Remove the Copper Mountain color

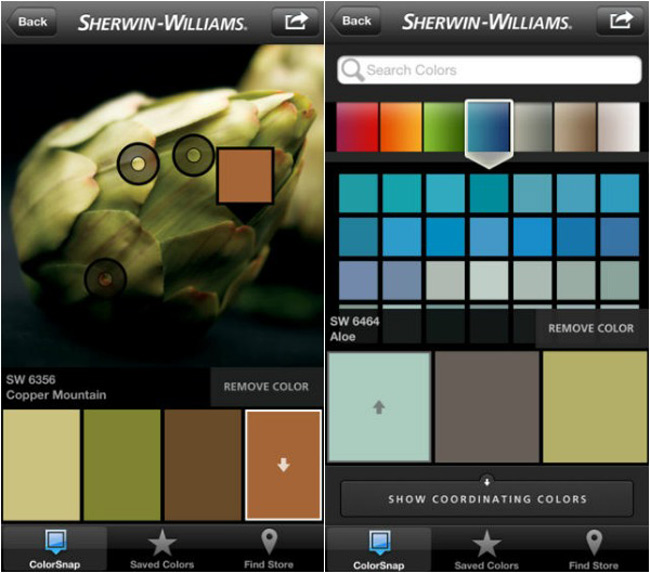click(x=267, y=386)
